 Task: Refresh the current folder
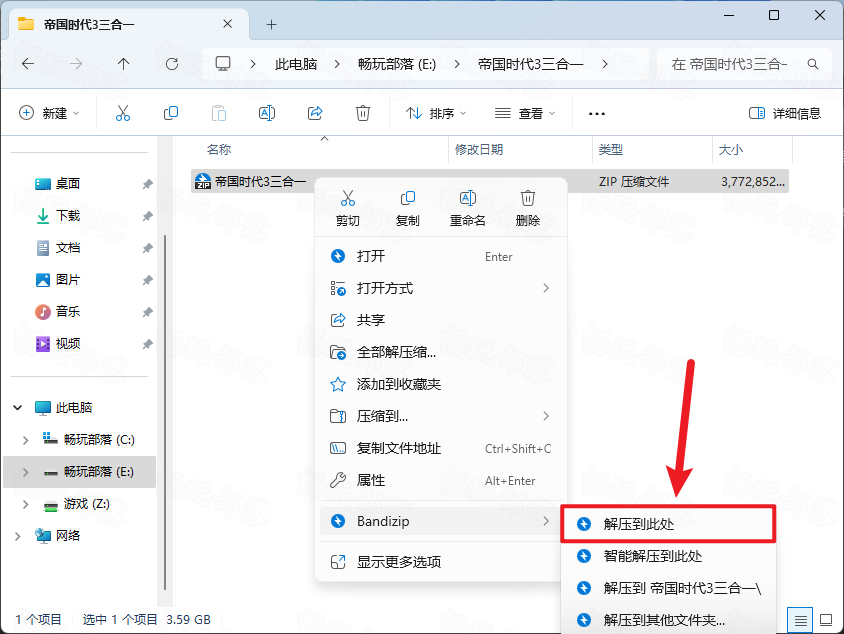[172, 64]
